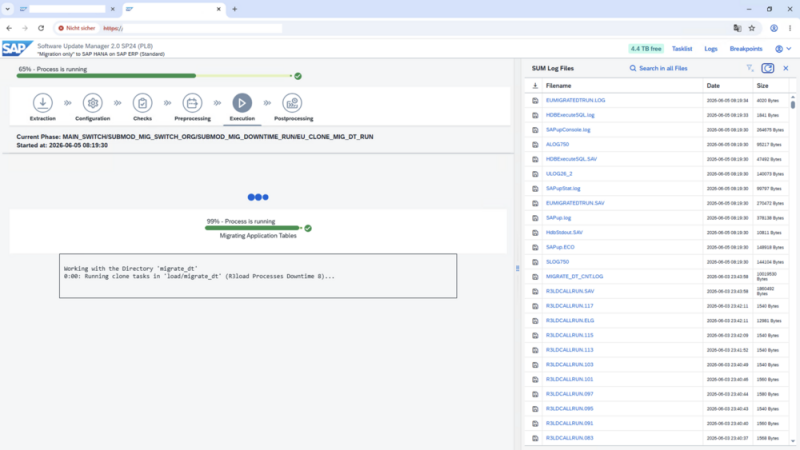Download ULOG26_2 via its row icon
This screenshot has width=800, height=450.
[x=535, y=174]
